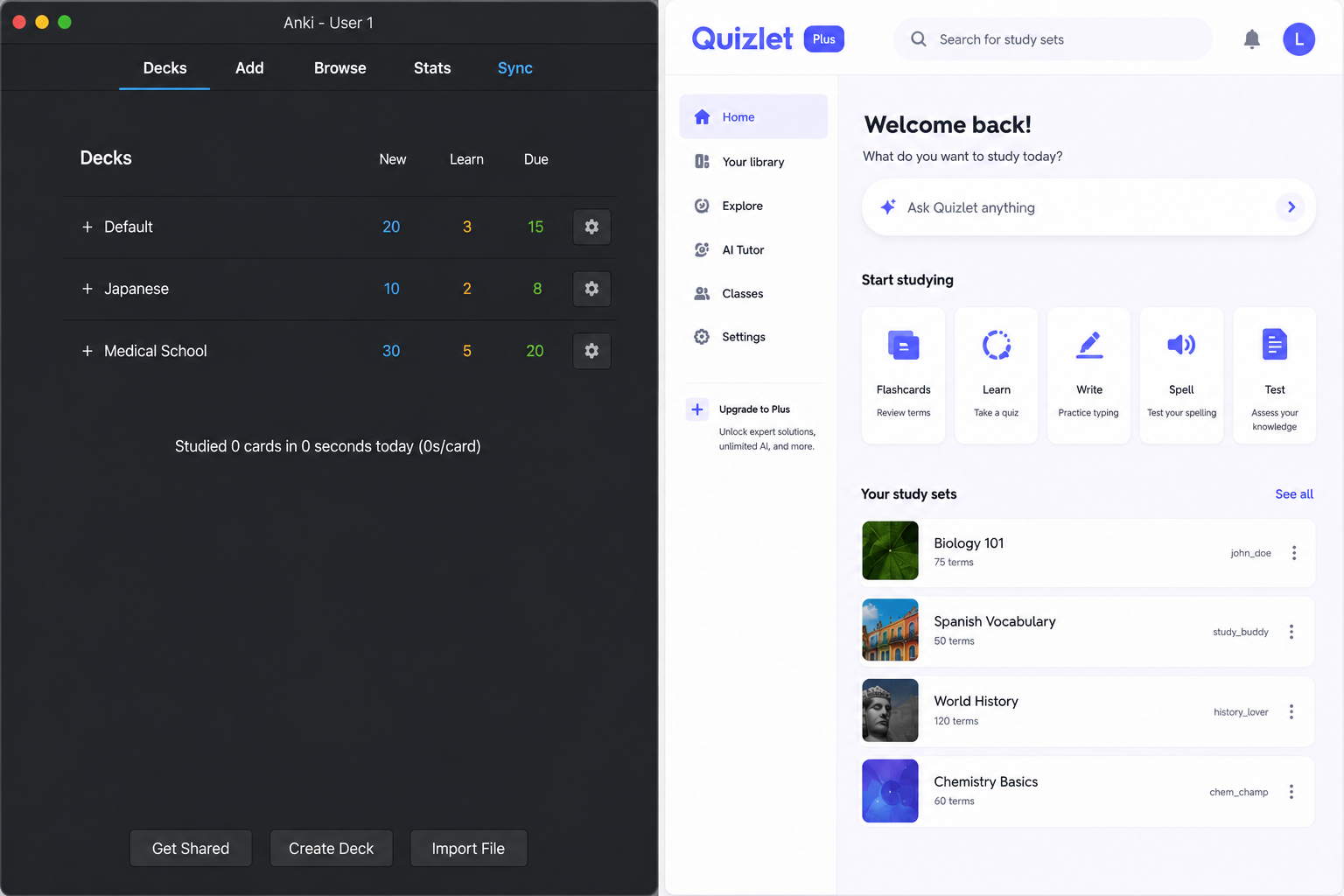1344x896 pixels.
Task: Open the World History set thumbnail
Action: point(890,710)
